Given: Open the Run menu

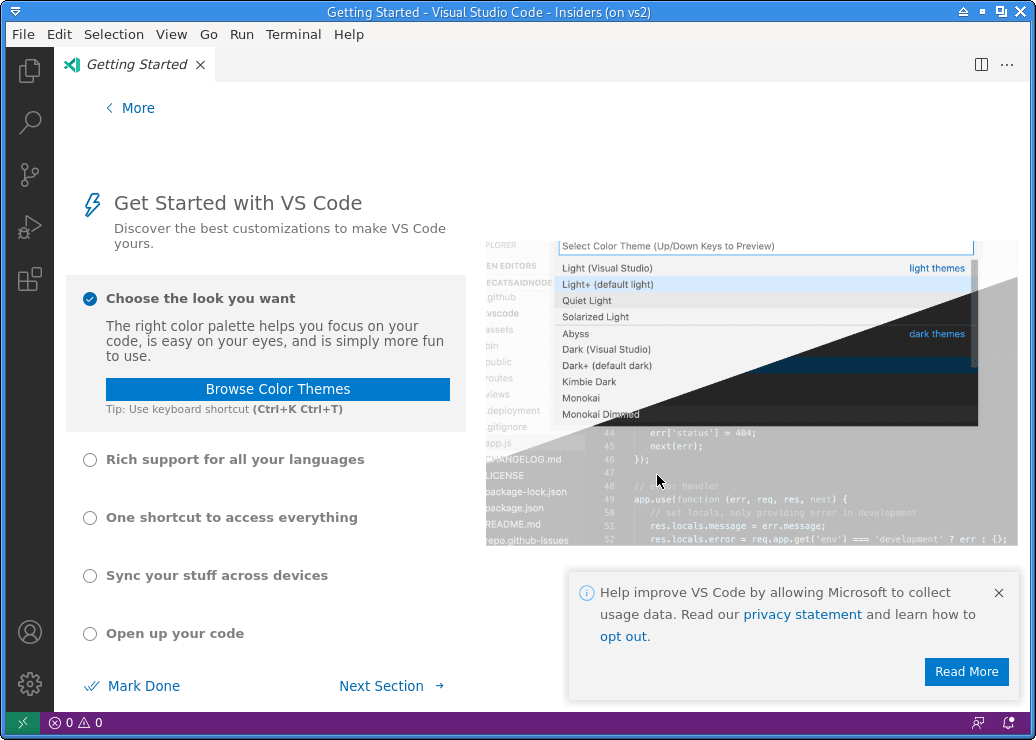Looking at the screenshot, I should coord(242,34).
